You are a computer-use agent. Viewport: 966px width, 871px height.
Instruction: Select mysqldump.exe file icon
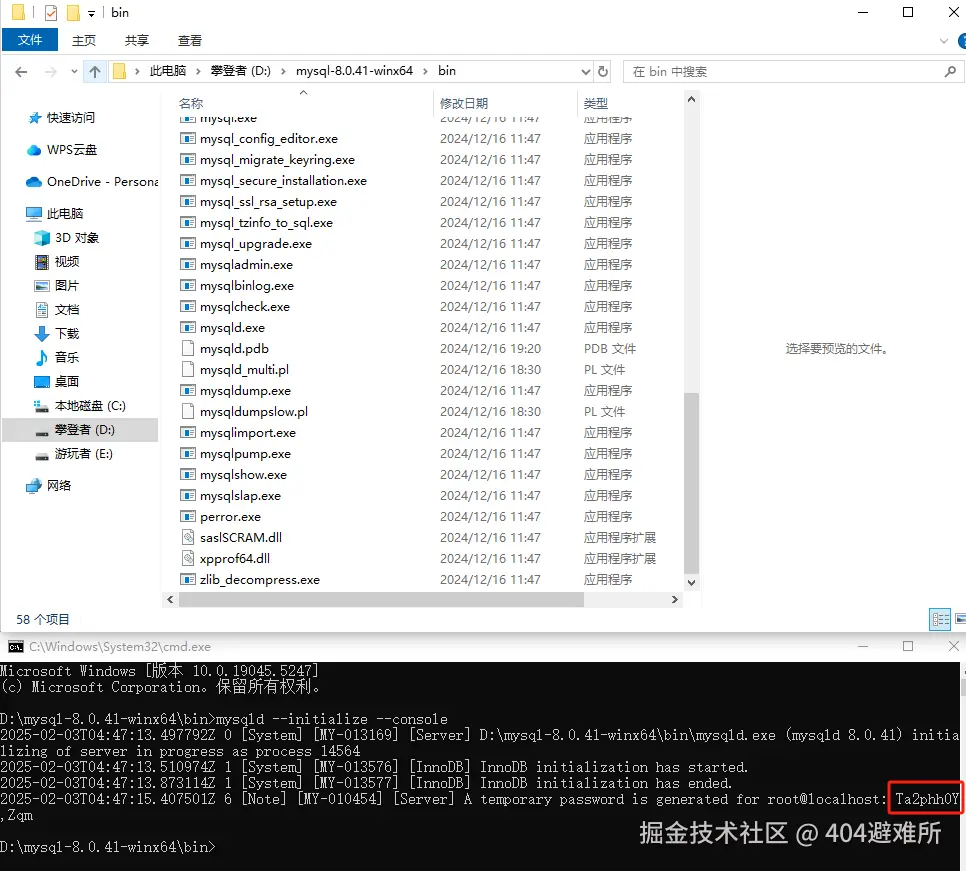point(188,391)
